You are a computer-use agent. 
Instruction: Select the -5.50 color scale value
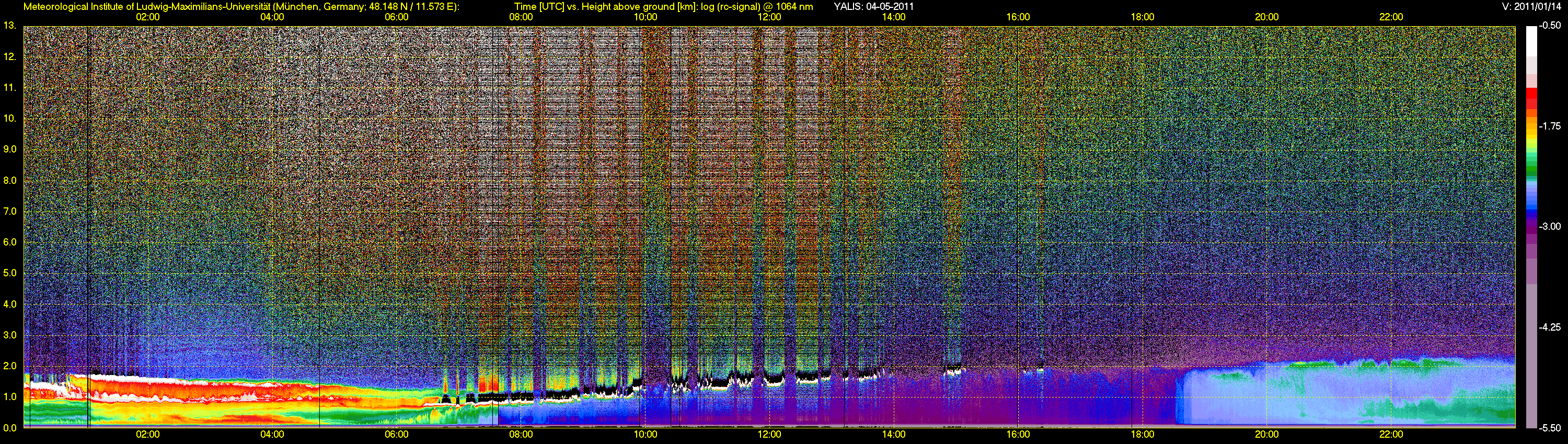click(x=1550, y=428)
